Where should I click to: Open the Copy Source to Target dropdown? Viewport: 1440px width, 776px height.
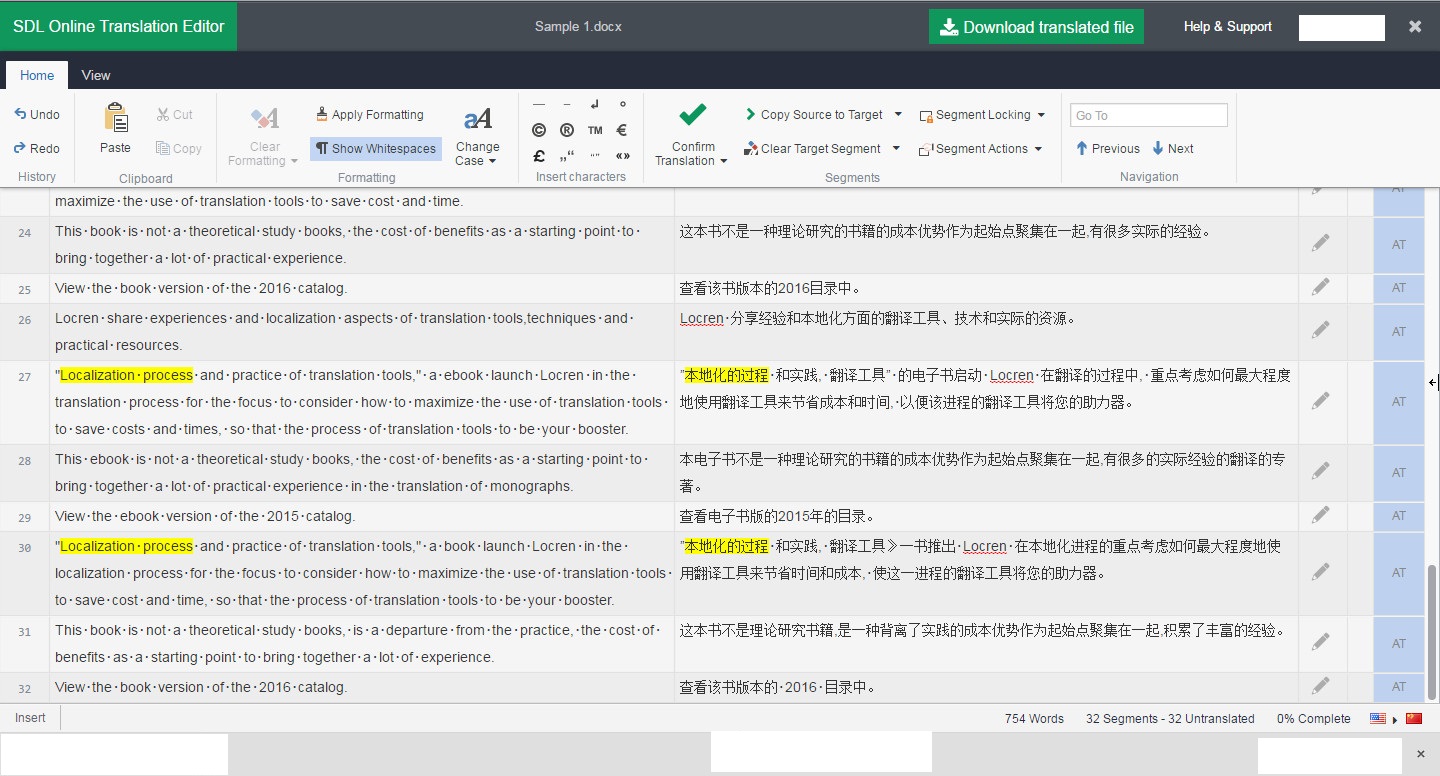[x=898, y=114]
